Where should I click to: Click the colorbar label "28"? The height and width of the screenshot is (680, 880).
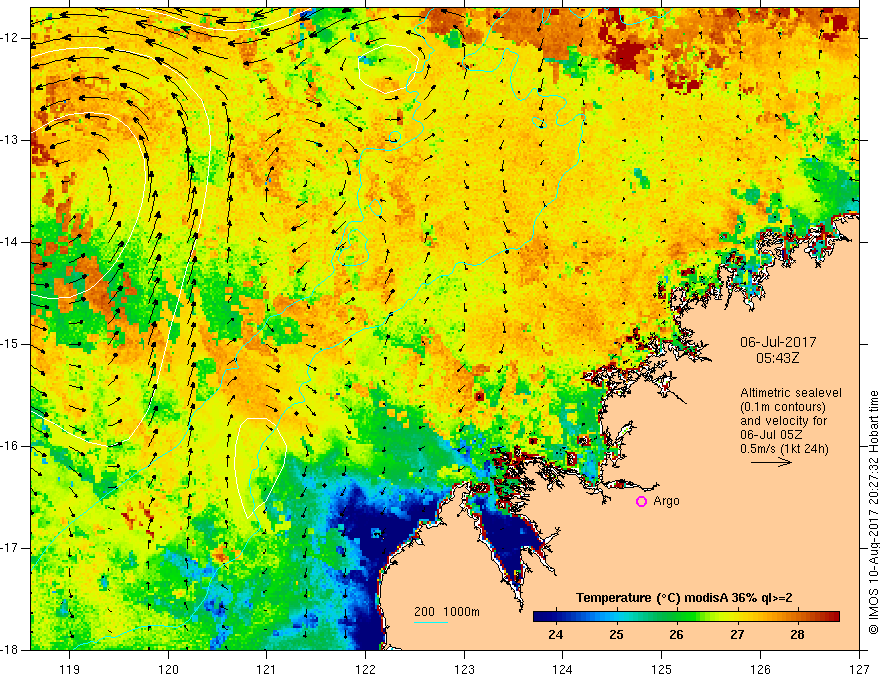[797, 635]
